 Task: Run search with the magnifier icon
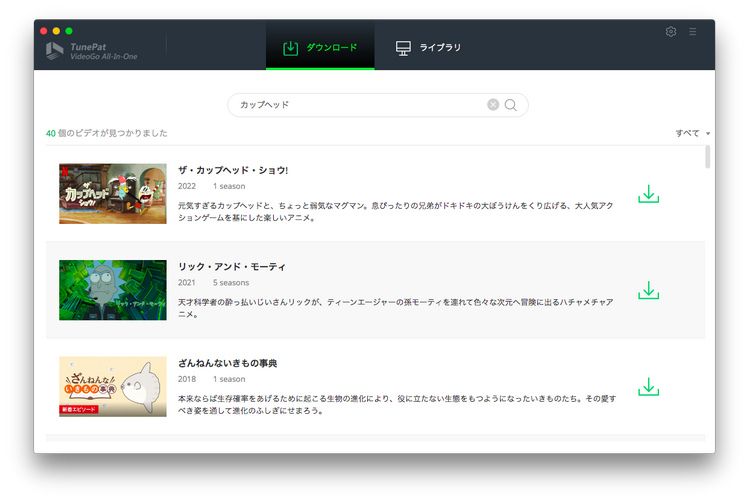tap(511, 105)
